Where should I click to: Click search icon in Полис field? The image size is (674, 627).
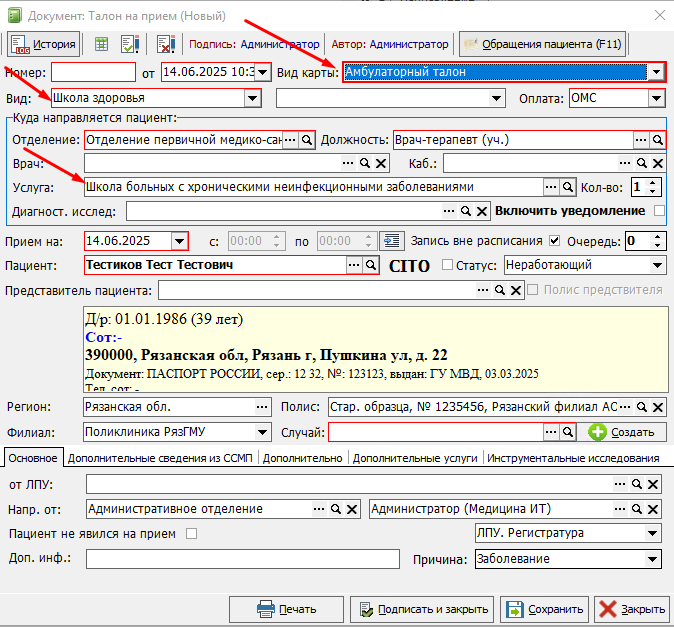(x=642, y=407)
